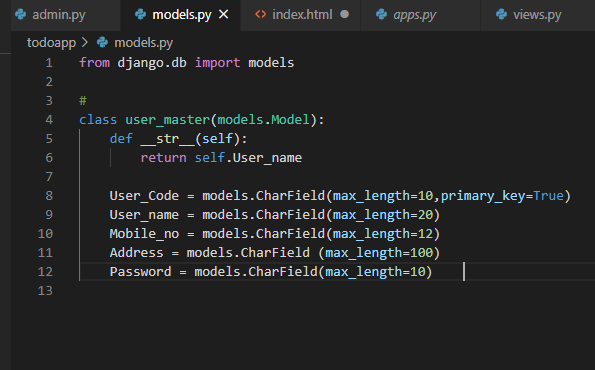Click the Python icon in breadcrumb
This screenshot has height=370, width=595.
(102, 42)
